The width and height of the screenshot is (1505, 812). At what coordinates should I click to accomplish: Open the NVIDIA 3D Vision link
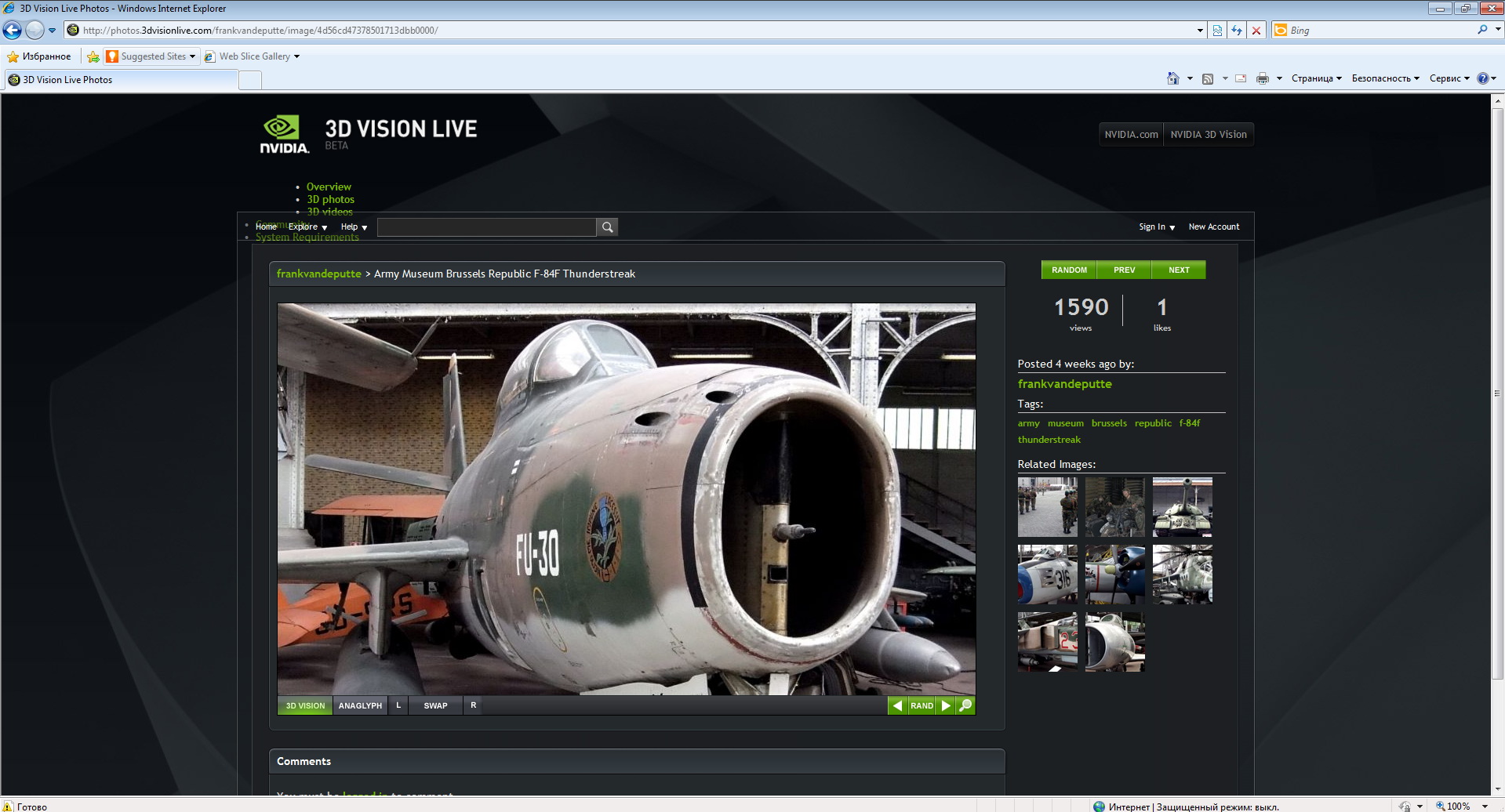click(x=1208, y=134)
